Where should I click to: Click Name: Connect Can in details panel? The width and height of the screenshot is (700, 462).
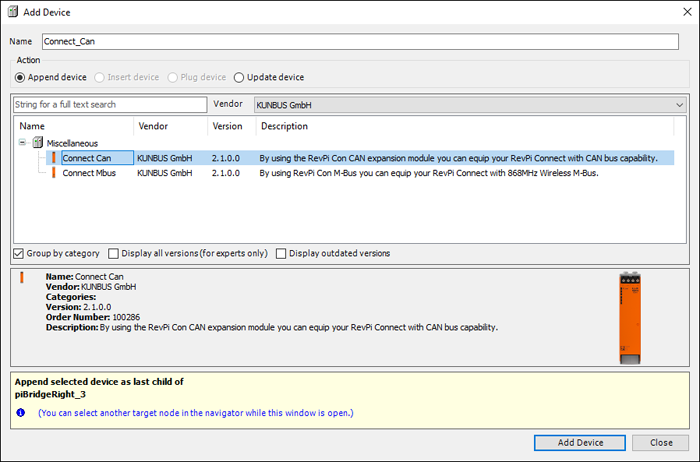[x=84, y=277]
